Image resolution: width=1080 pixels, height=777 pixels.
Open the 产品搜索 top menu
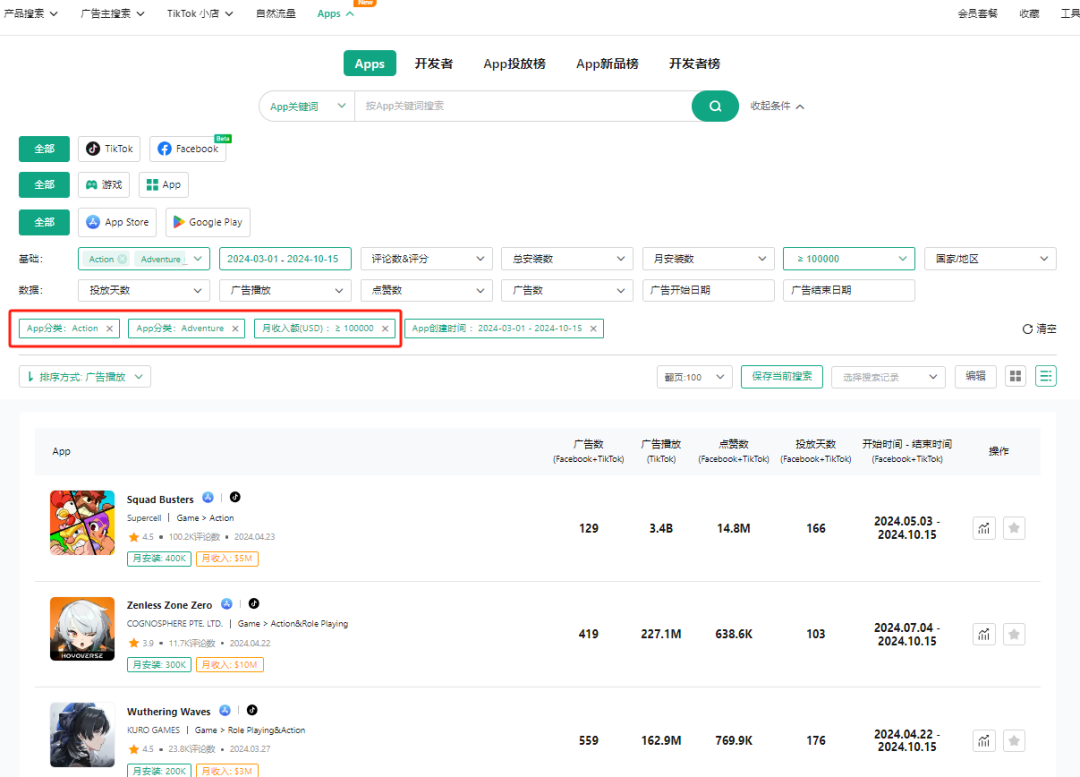click(30, 13)
